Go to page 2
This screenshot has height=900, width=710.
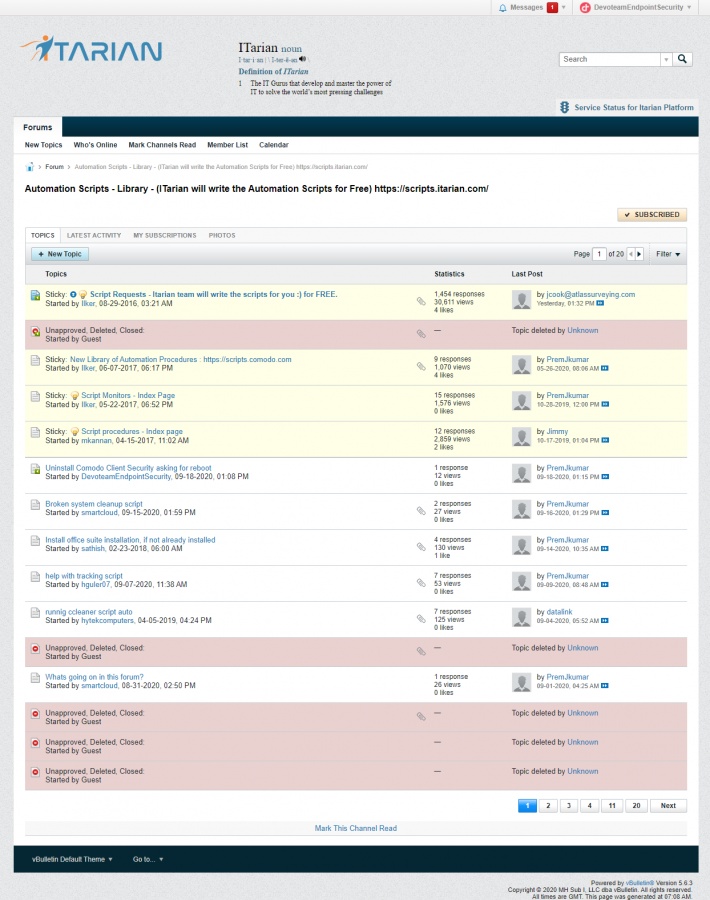[548, 806]
